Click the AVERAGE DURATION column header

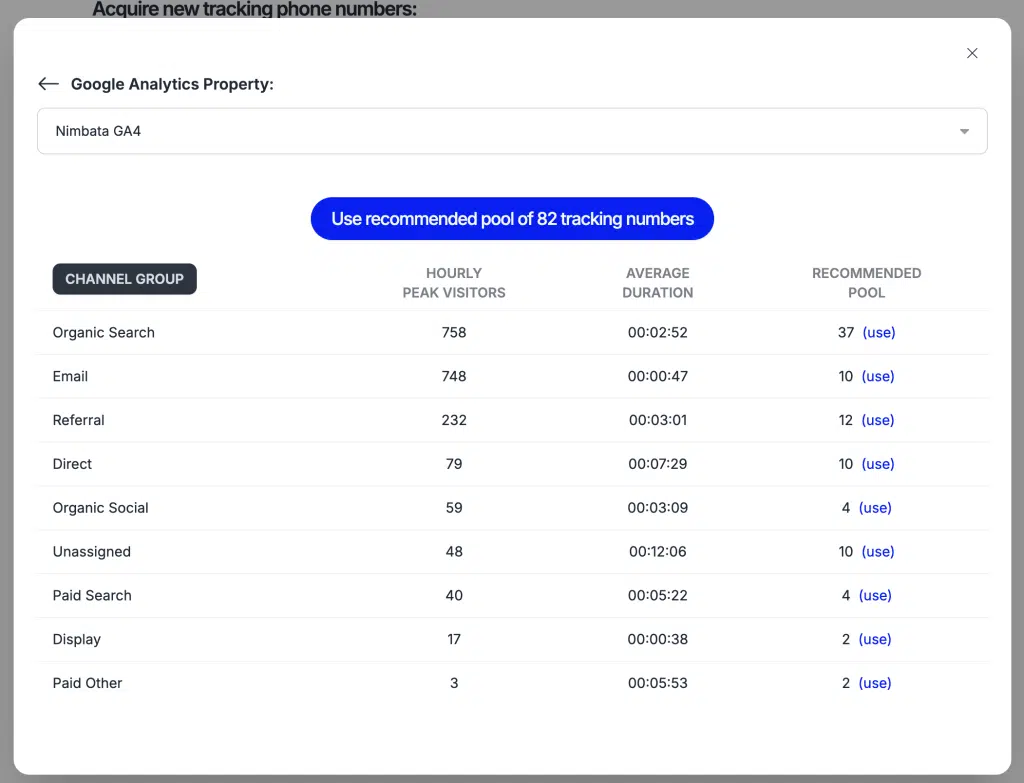(658, 283)
